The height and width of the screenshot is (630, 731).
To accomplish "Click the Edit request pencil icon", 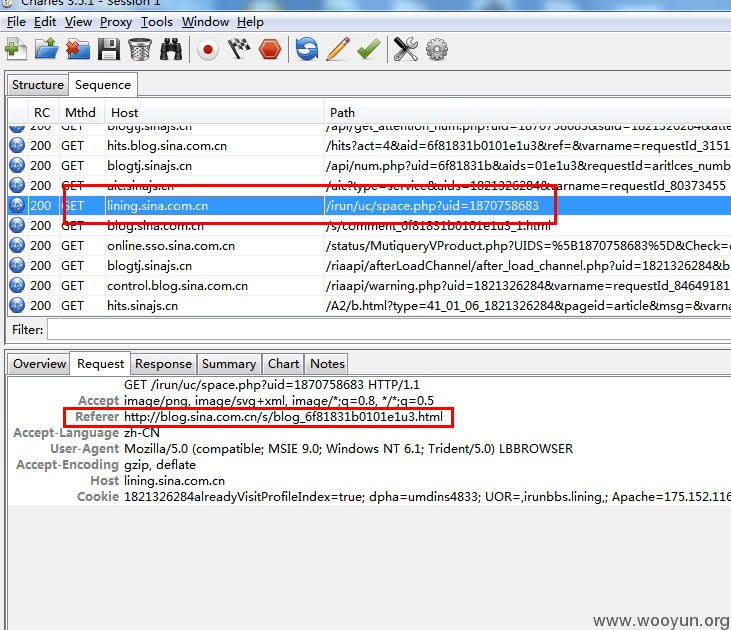I will click(x=338, y=49).
